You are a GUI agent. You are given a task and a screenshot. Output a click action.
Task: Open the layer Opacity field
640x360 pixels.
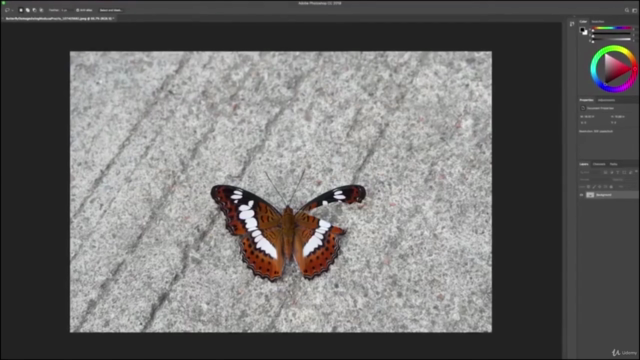point(624,180)
